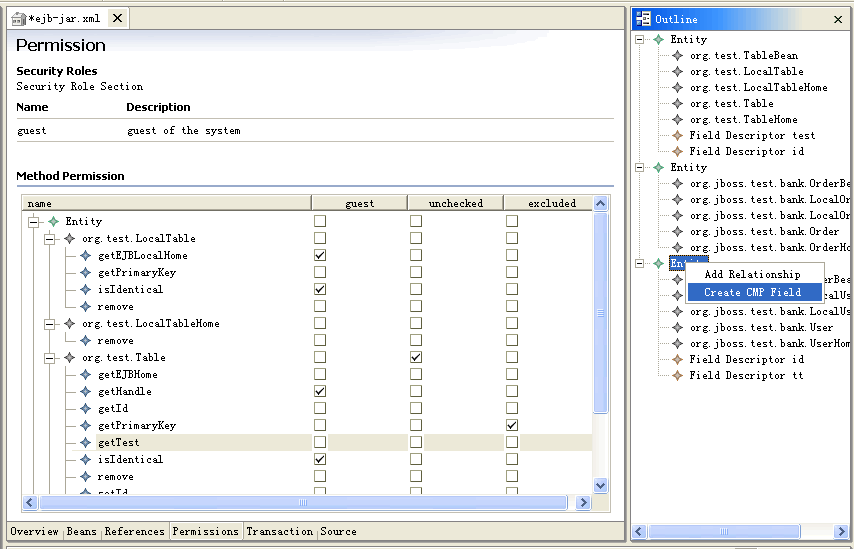Click the Outline panel icon
The width and height of the screenshot is (854, 549).
pos(643,19)
